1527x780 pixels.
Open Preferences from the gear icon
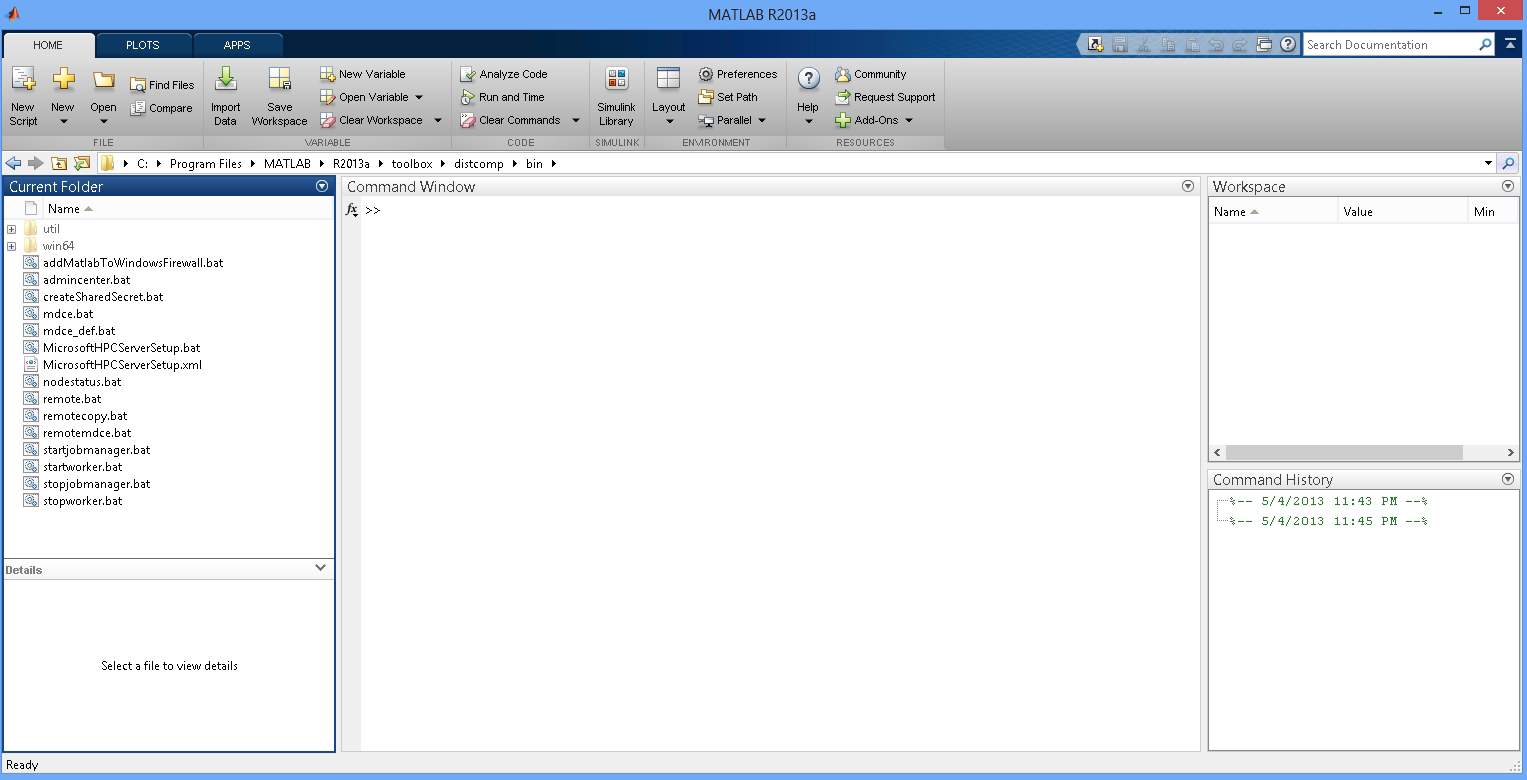click(x=737, y=74)
